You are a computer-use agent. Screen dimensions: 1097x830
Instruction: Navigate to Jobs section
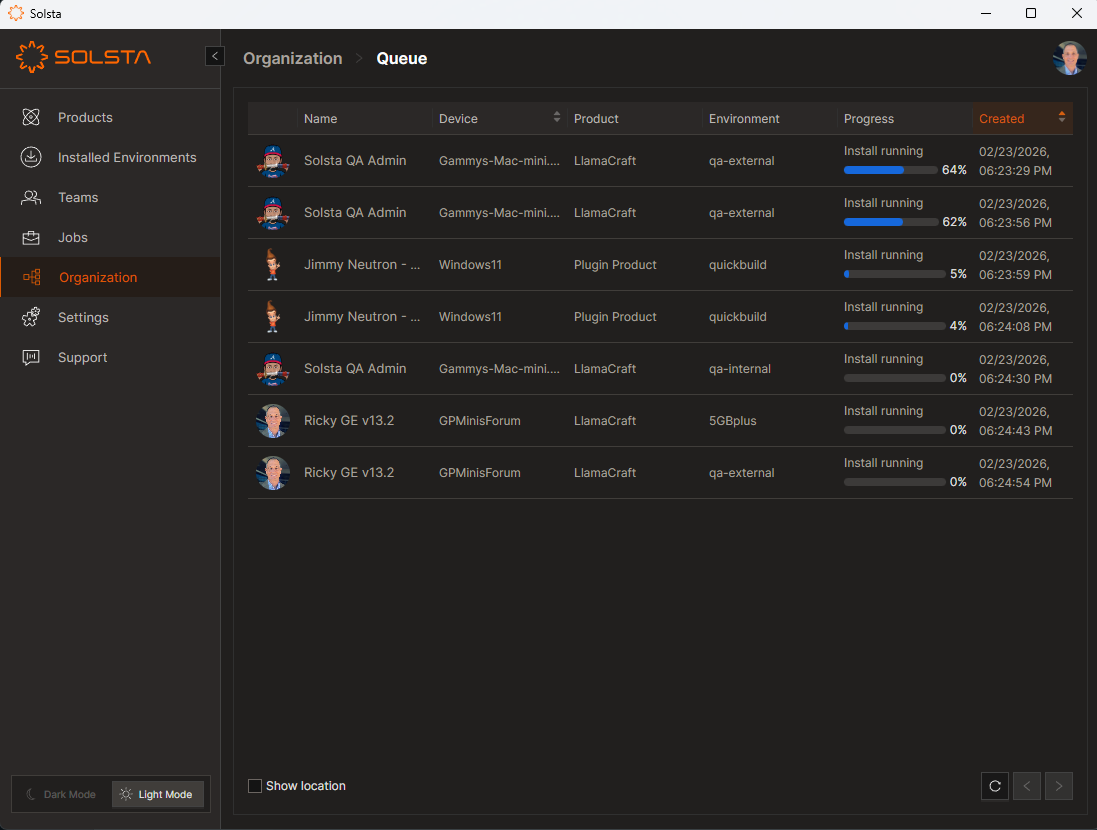pos(73,237)
